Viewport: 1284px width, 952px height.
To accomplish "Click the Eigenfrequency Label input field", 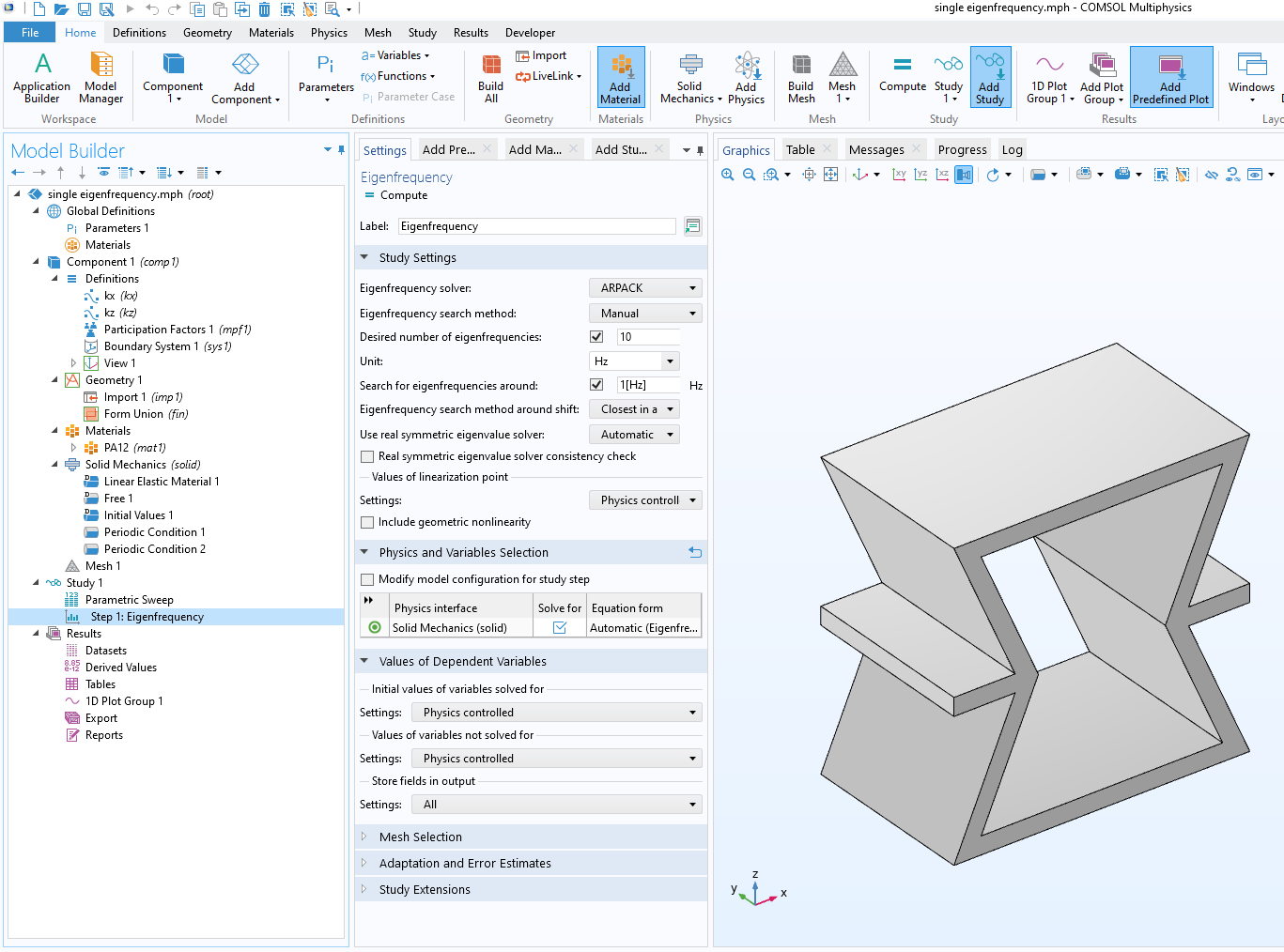I will pos(535,226).
